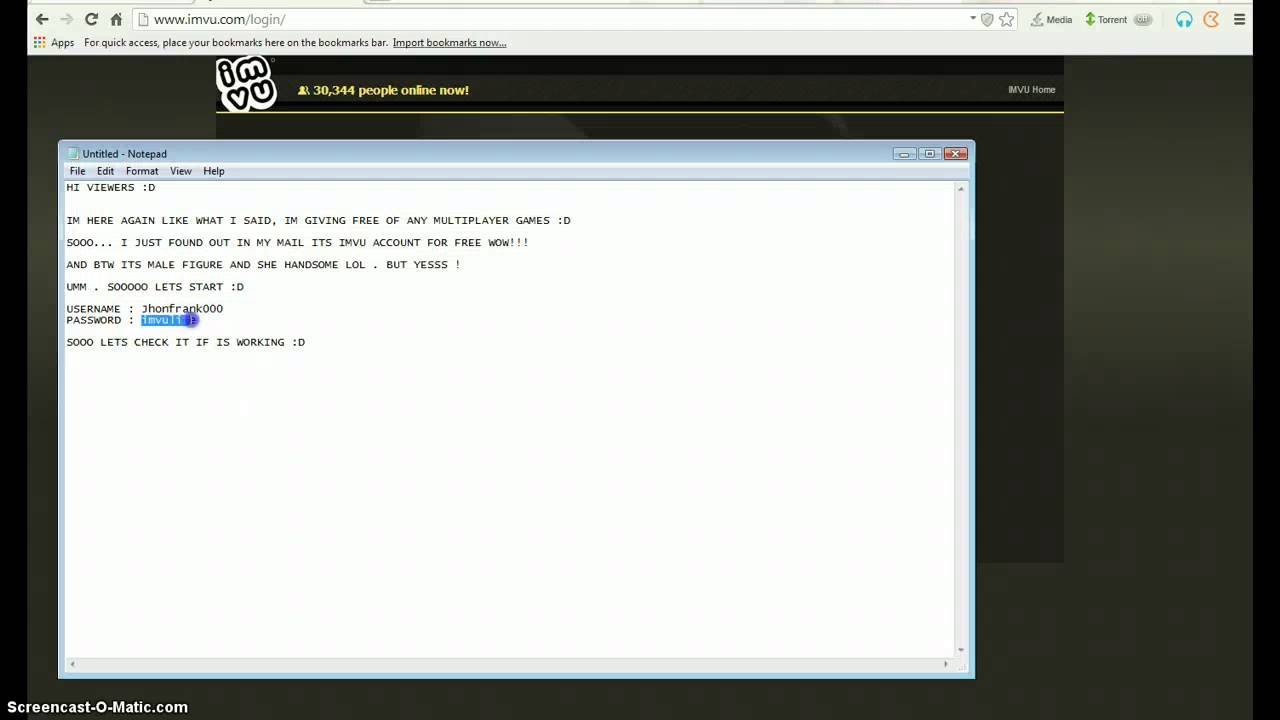
Task: Open the Torrent toolbar button
Action: click(x=1106, y=19)
